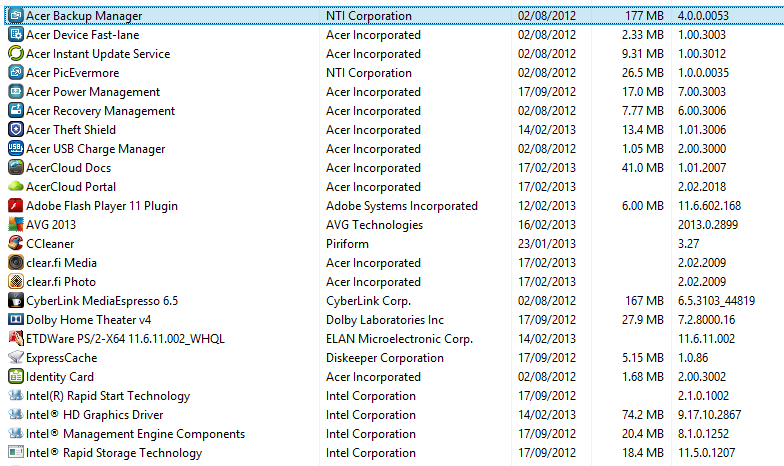784x466 pixels.
Task: Select the Acer Instant Update Service icon
Action: 16,54
